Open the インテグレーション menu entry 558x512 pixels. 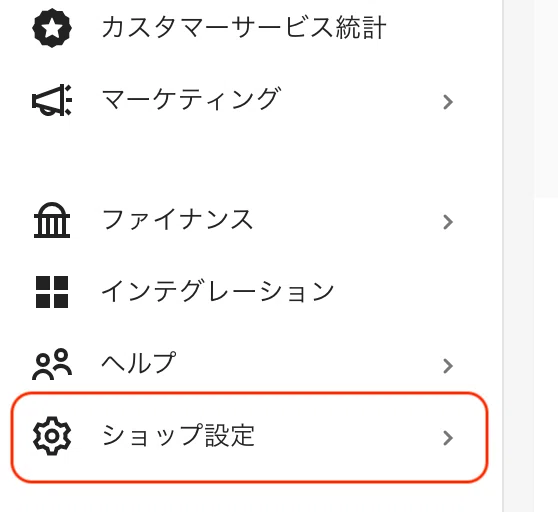(217, 291)
